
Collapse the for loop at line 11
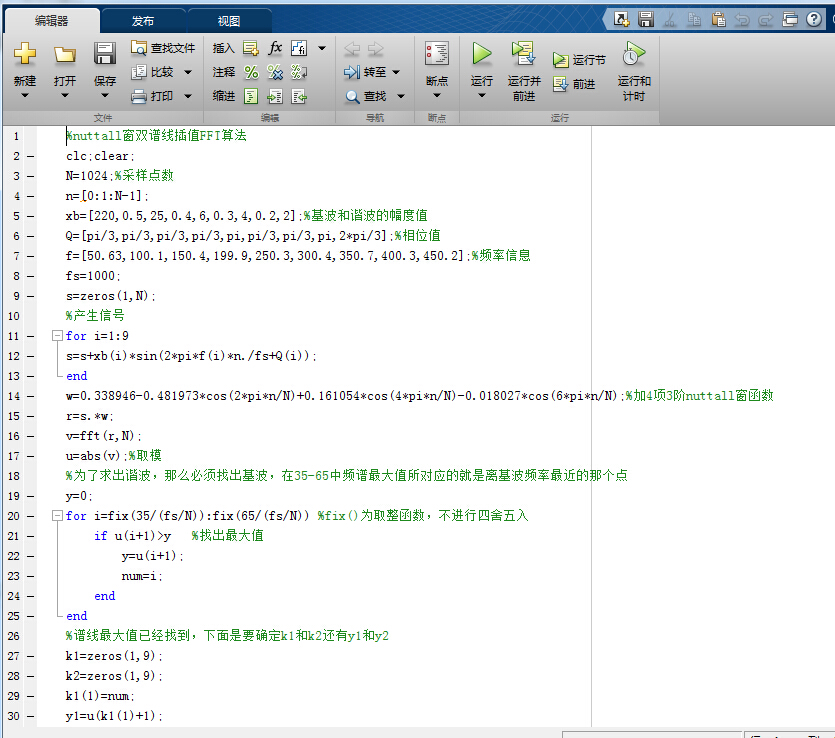coord(57,335)
